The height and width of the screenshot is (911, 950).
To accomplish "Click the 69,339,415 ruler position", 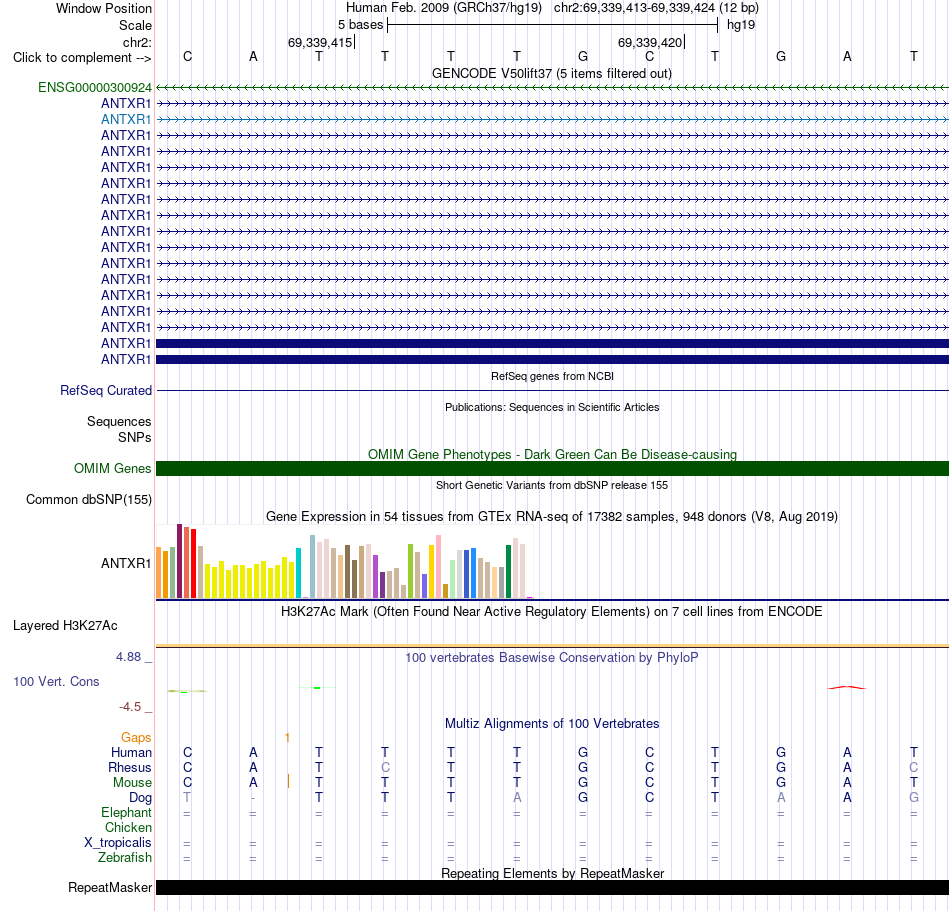I will [x=320, y=42].
